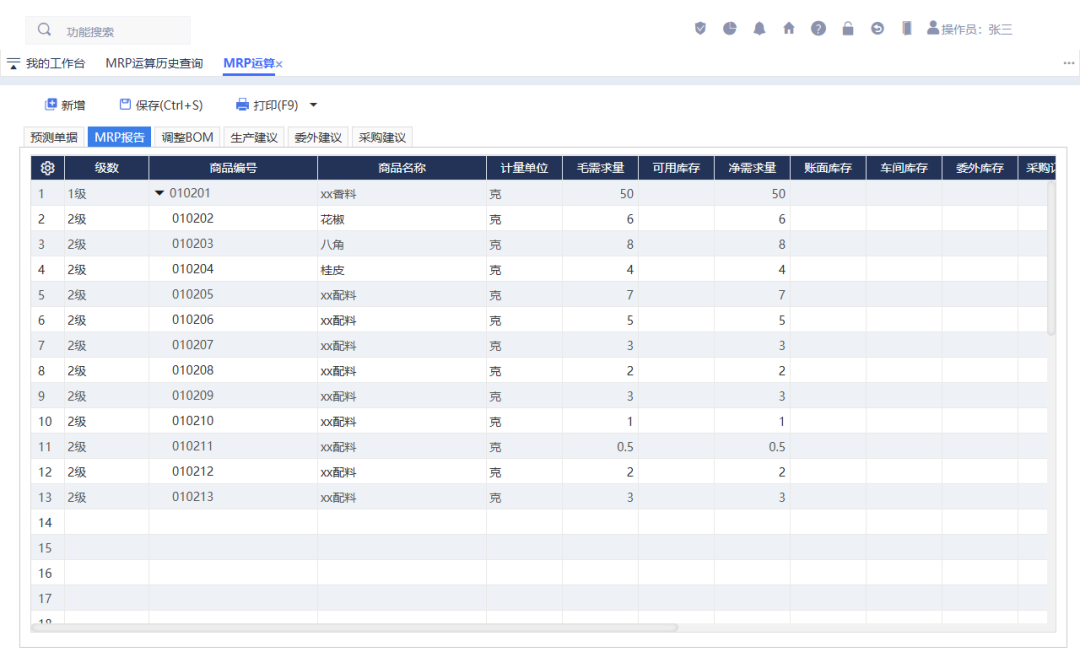
Task: Click the exit door icon in the top bar
Action: [906, 28]
